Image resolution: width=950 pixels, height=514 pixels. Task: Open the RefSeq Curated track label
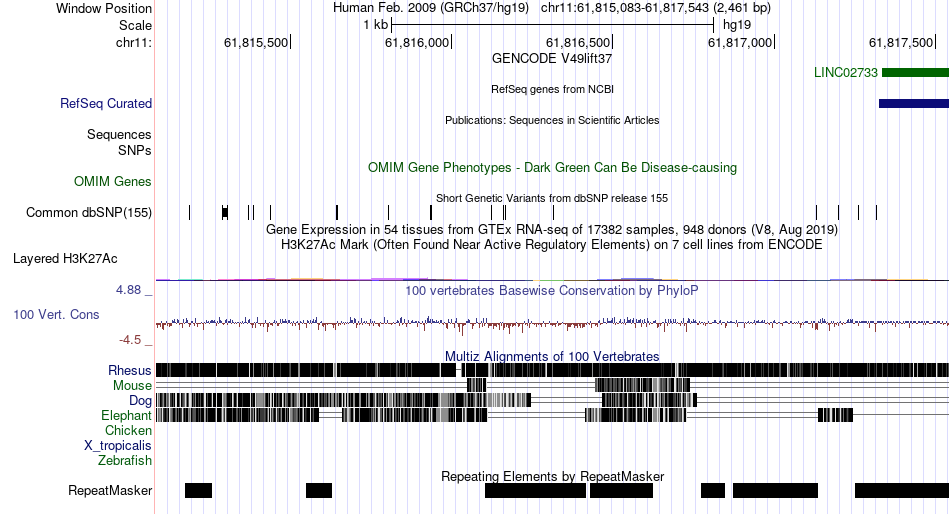(106, 104)
